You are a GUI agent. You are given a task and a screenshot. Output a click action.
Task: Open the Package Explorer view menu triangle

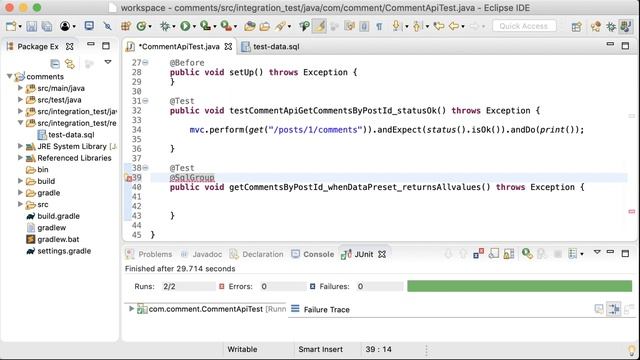tap(108, 62)
